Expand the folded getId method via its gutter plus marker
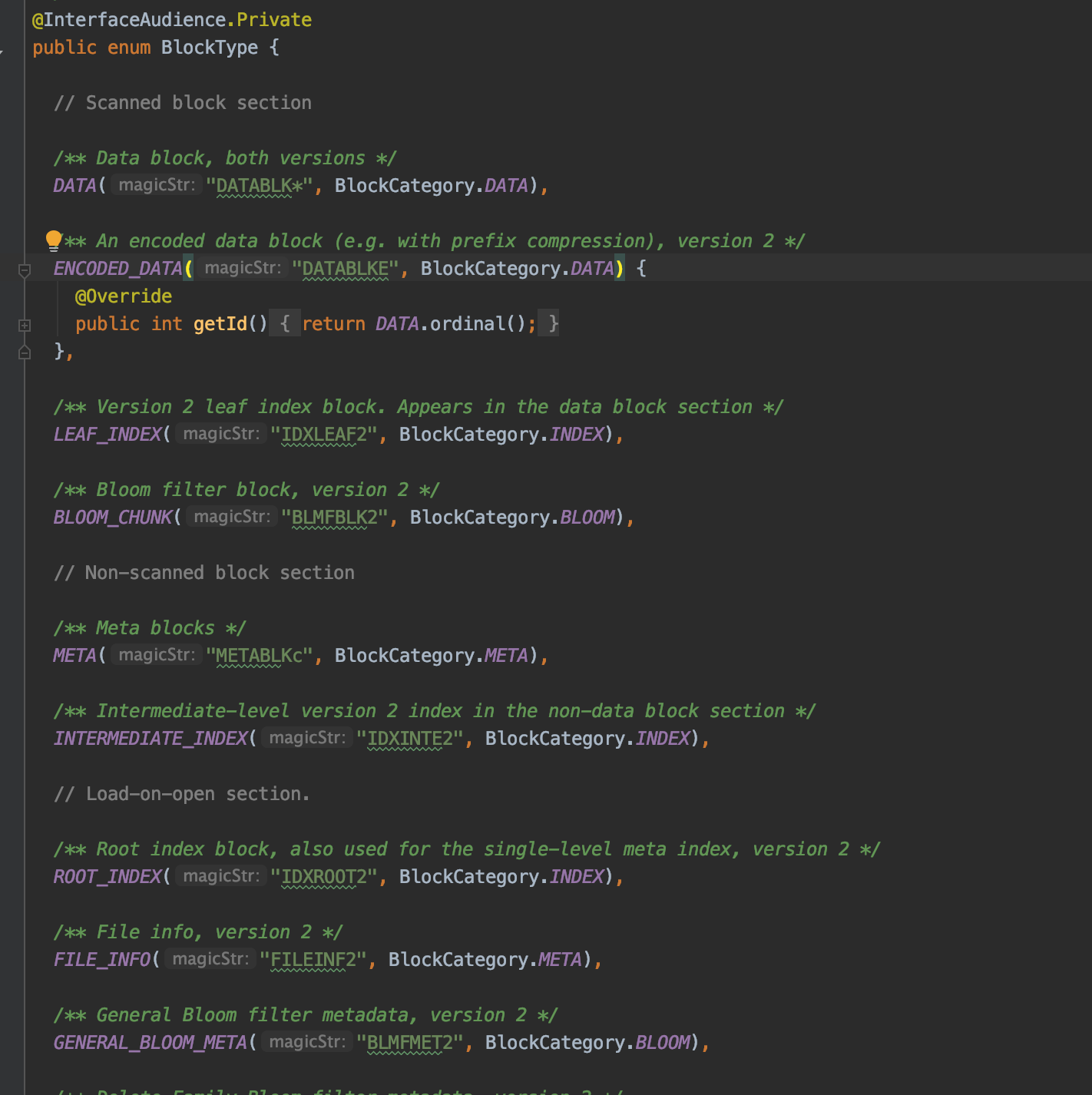Viewport: 1092px width, 1095px height. click(25, 325)
